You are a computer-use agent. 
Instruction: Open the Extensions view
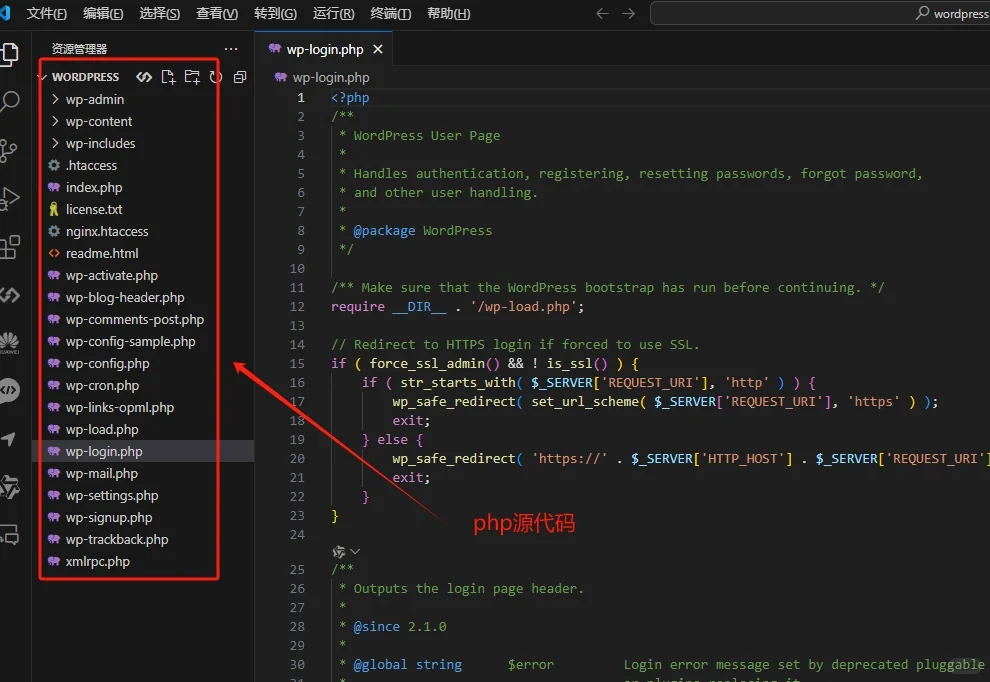(x=10, y=246)
